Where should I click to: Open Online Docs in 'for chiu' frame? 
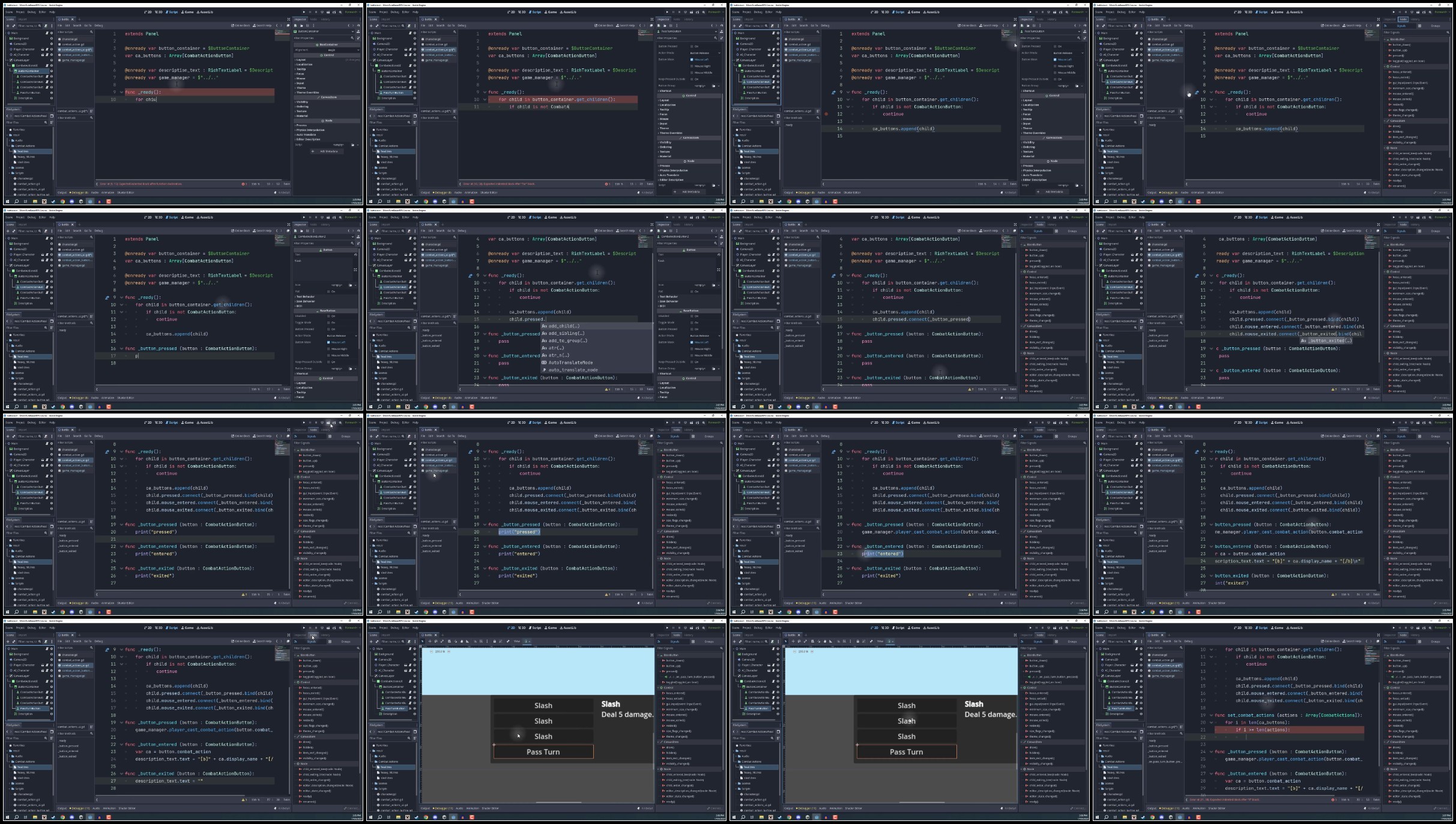point(240,25)
